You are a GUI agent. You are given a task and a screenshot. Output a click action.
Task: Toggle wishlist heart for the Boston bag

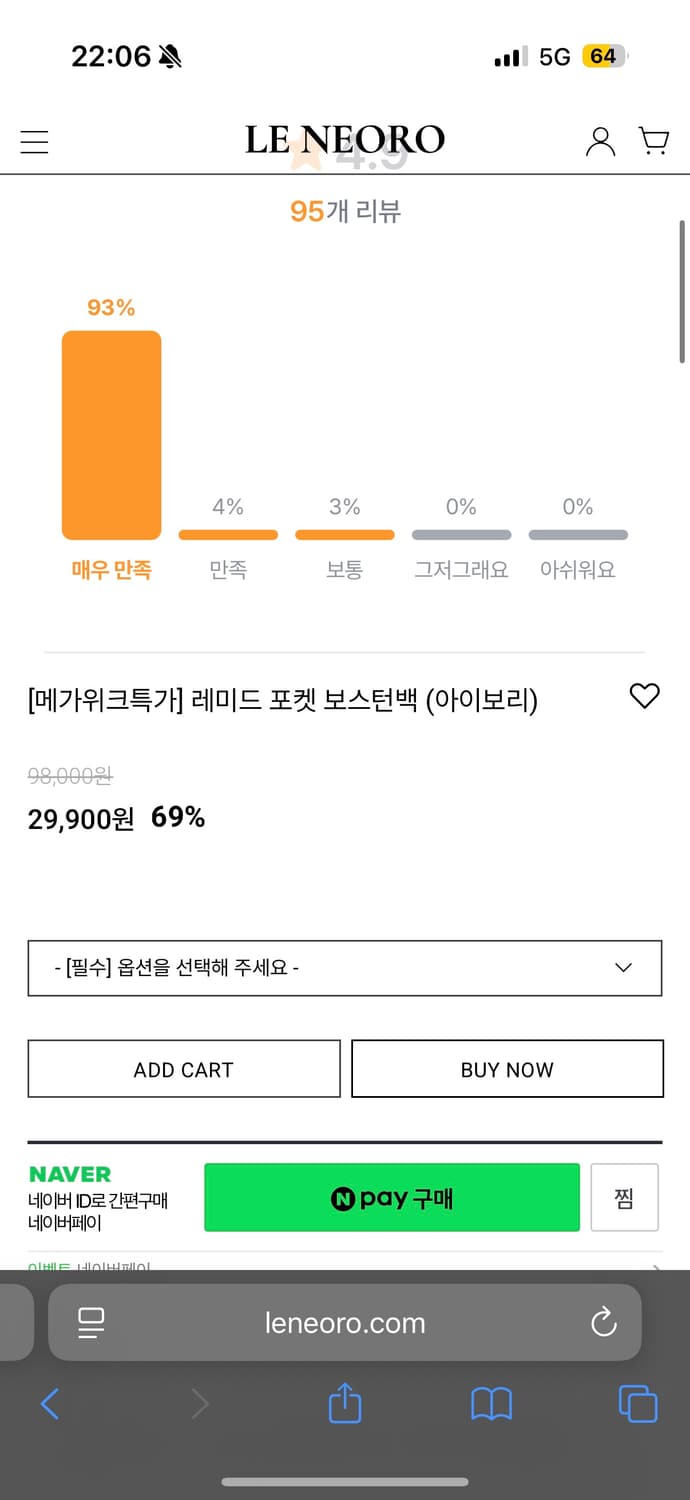point(645,697)
